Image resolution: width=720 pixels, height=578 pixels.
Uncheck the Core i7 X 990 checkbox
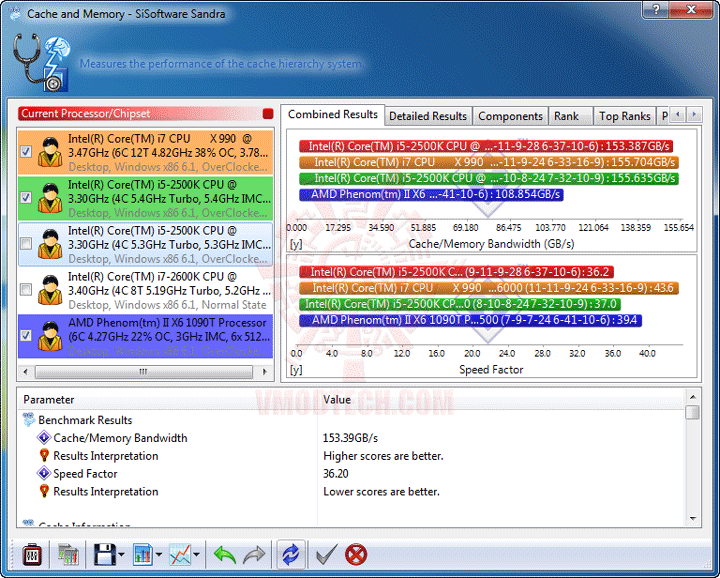pyautogui.click(x=26, y=152)
